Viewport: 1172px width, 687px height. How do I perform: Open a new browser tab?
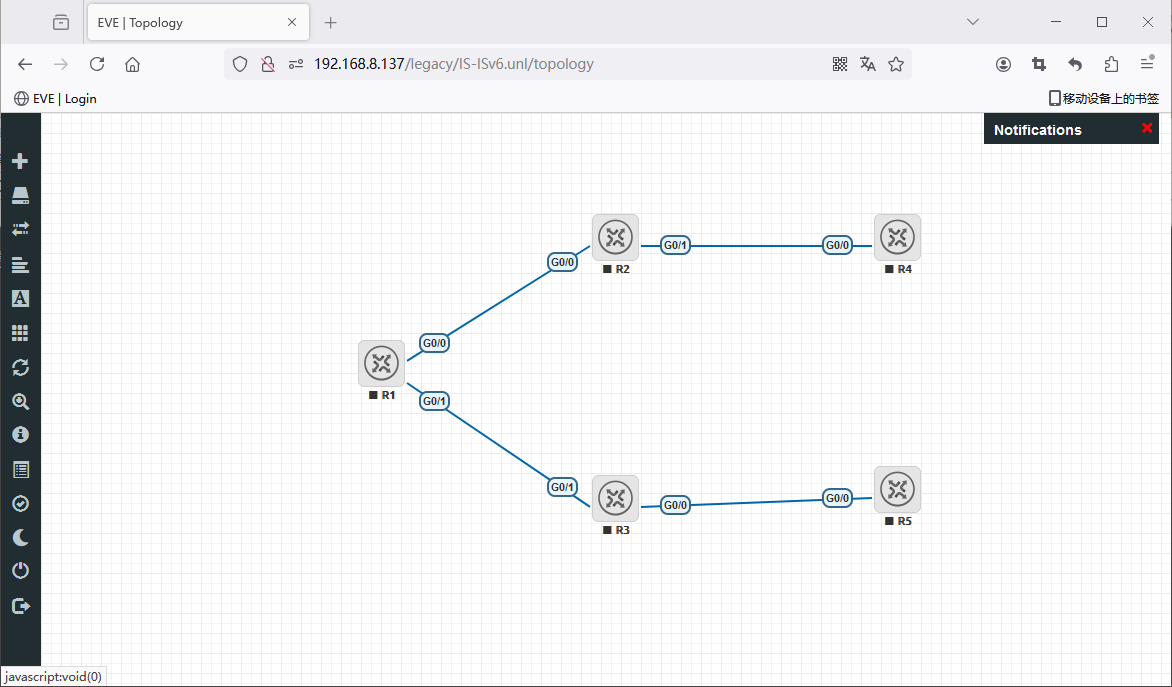click(x=331, y=22)
